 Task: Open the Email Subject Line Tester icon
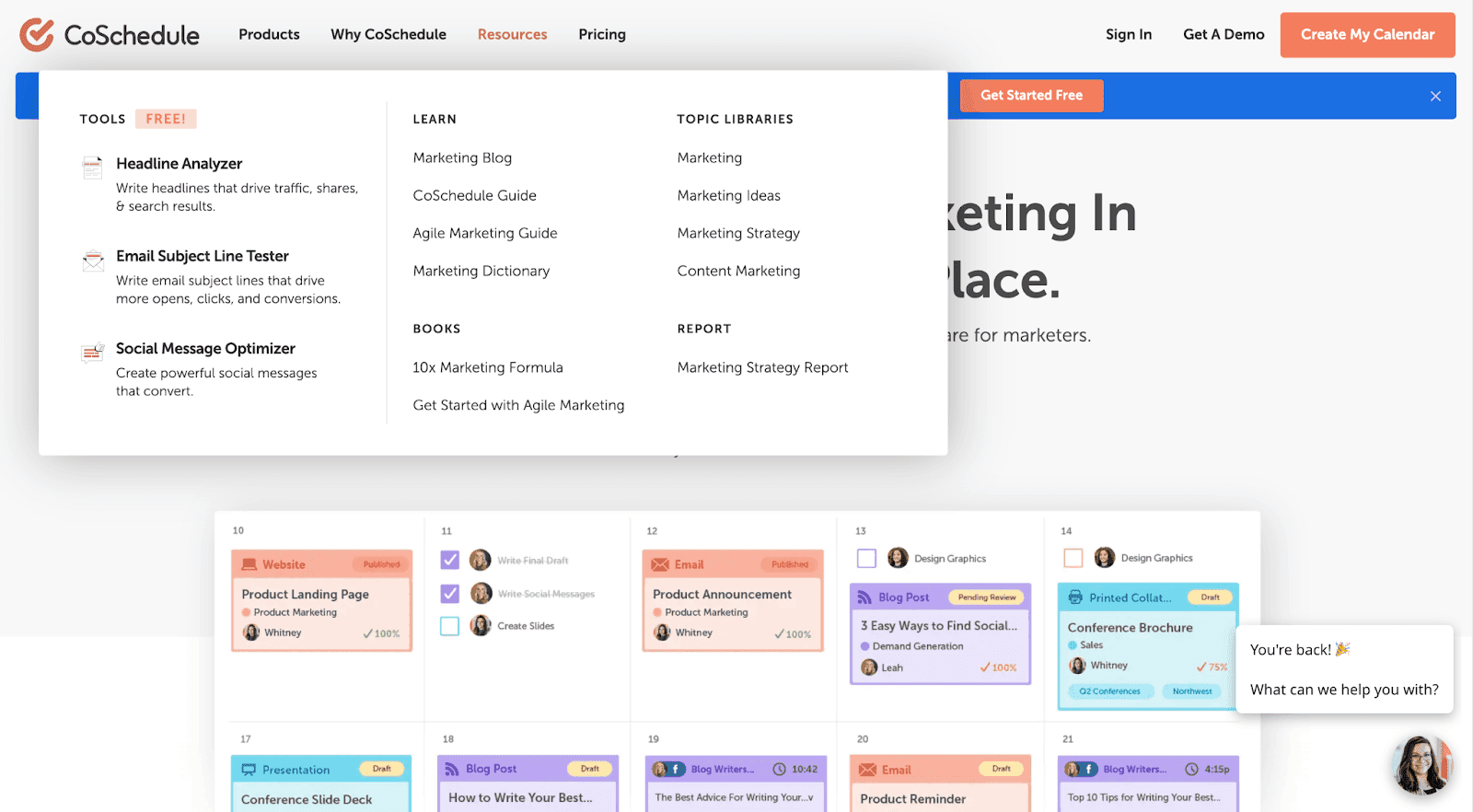point(93,260)
